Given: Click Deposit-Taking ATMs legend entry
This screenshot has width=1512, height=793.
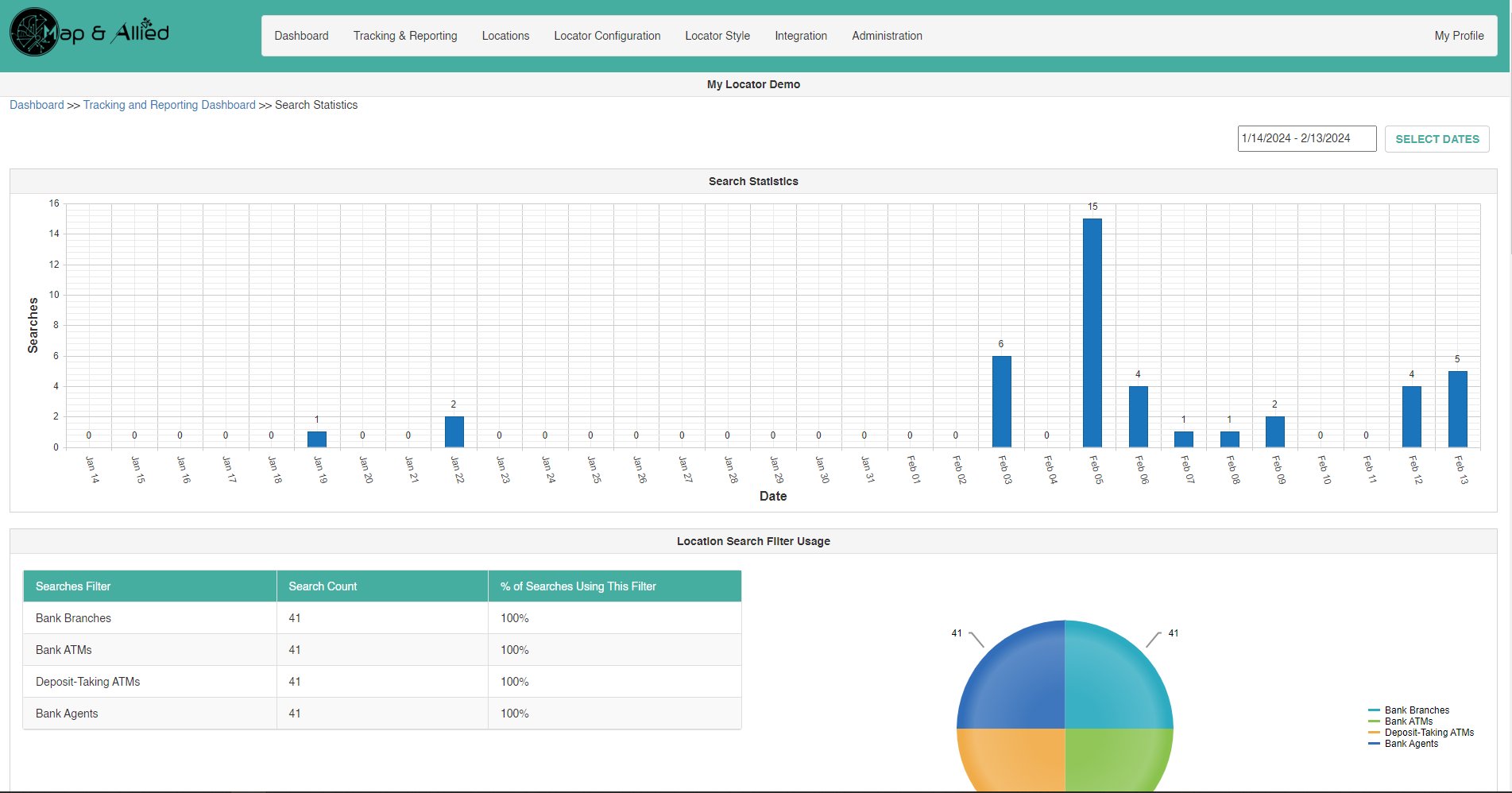Looking at the screenshot, I should (1421, 733).
